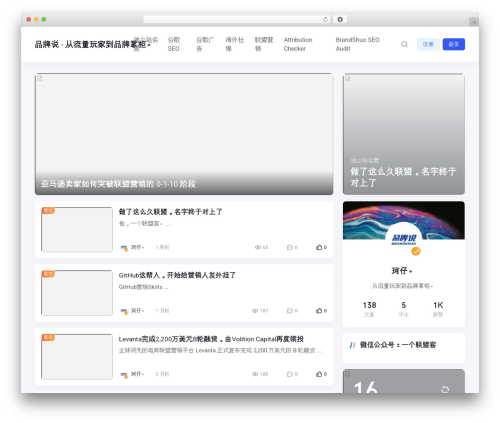This screenshot has height=423, width=500.
Task: Click the orange verified badge on profile
Action: (416, 251)
